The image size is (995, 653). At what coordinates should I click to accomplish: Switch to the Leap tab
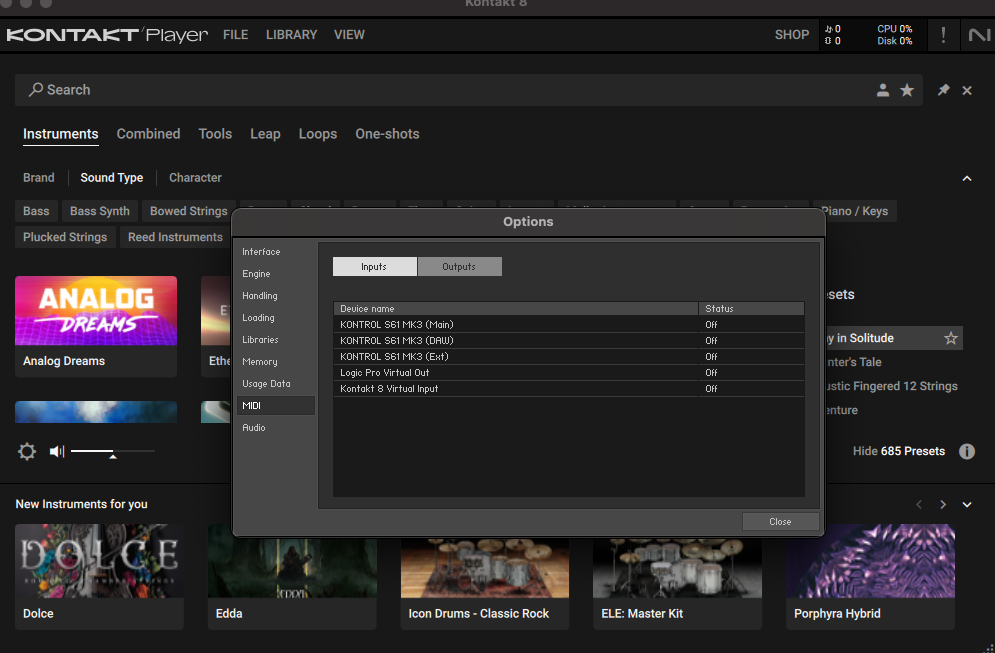coord(265,134)
